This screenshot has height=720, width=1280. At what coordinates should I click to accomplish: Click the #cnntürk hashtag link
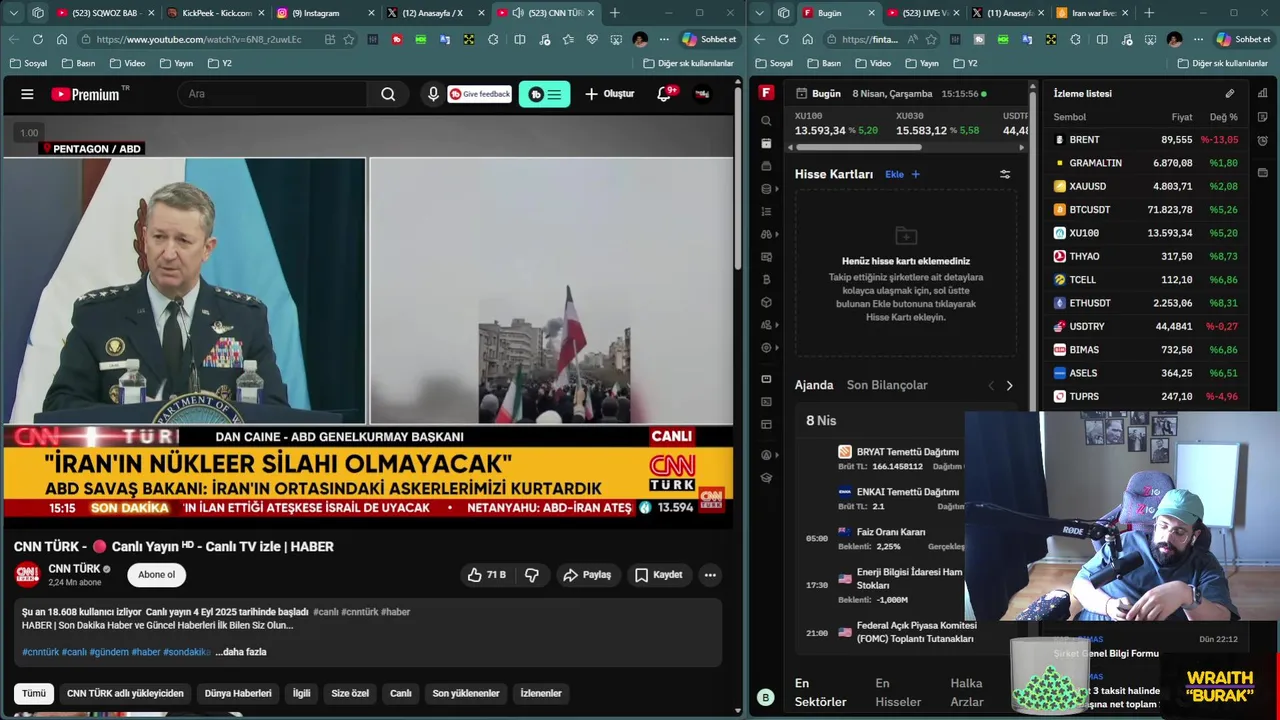(41, 652)
